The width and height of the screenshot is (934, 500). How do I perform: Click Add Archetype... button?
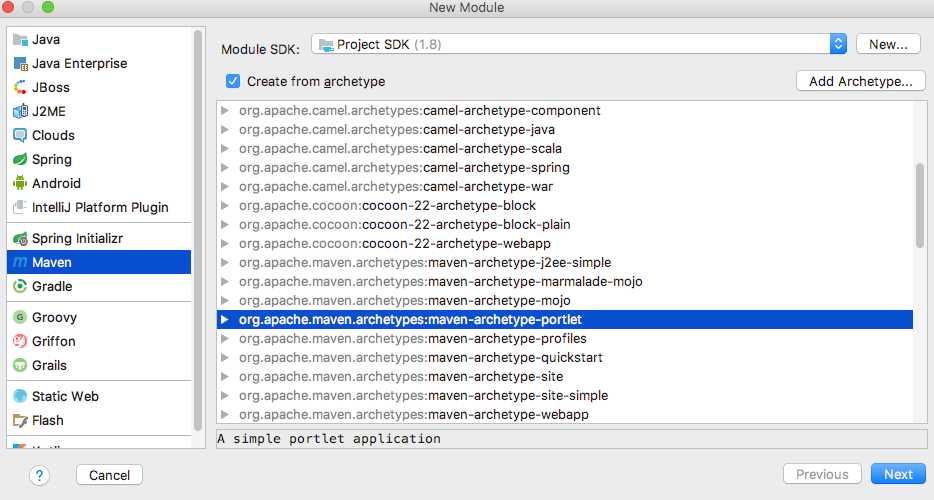click(861, 81)
